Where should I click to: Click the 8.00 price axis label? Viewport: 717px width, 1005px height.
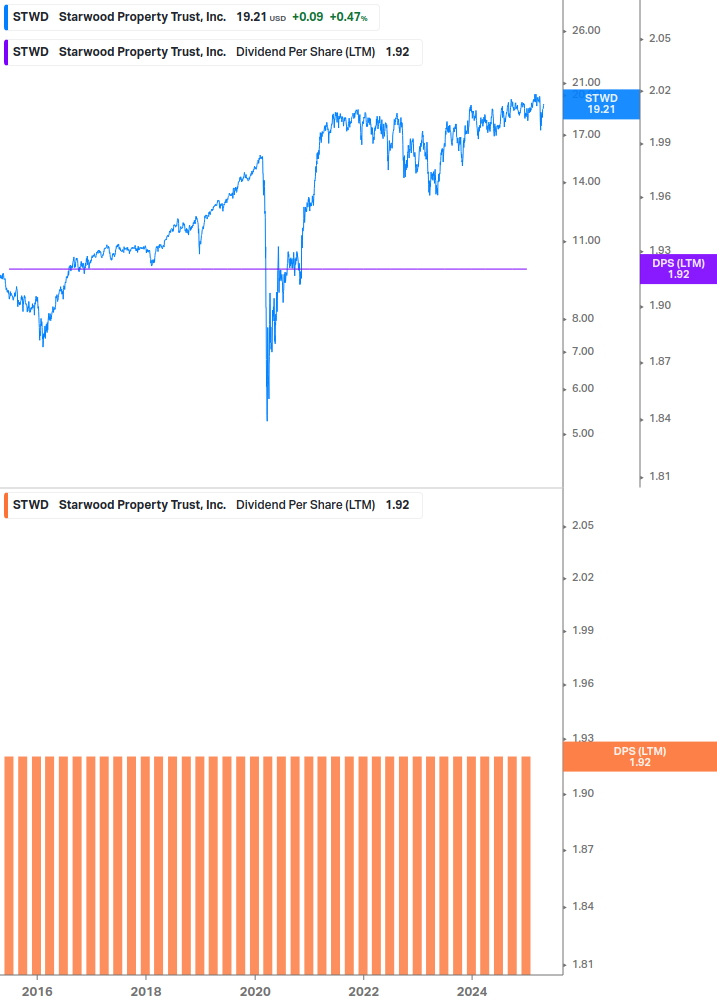point(583,319)
